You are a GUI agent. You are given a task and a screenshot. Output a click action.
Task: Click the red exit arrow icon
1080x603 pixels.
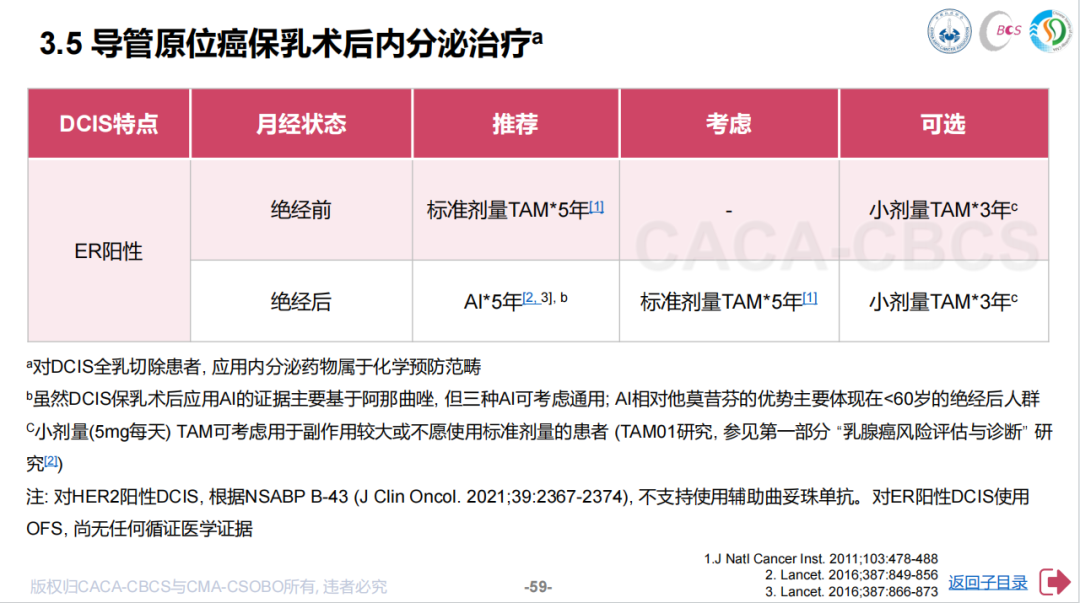coord(1055,581)
